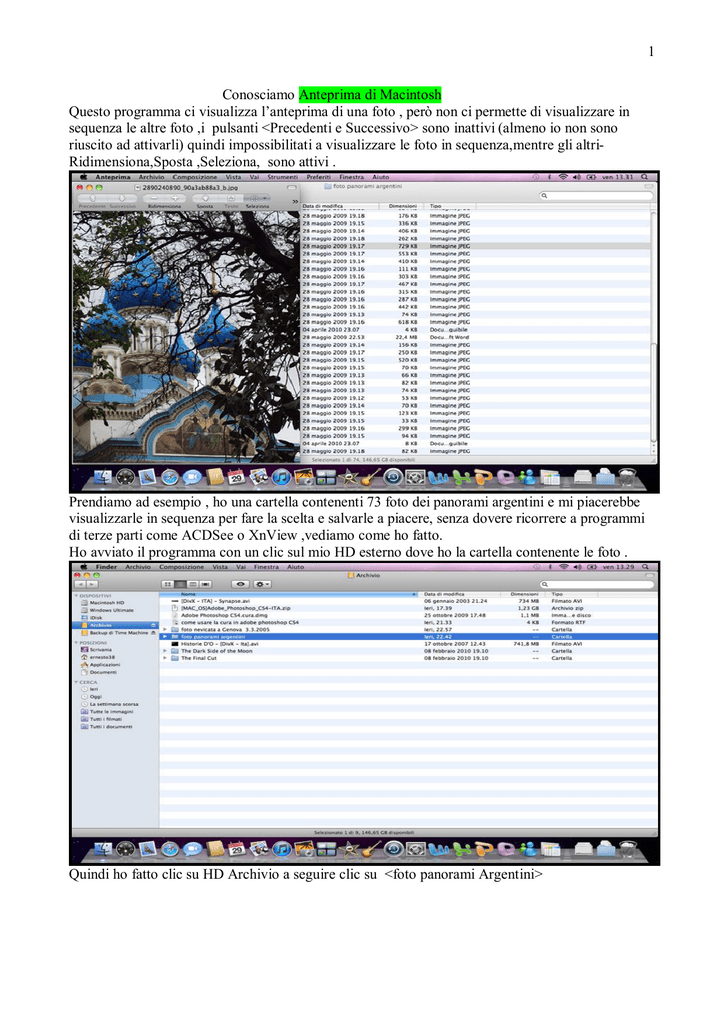The image size is (724, 1024).
Task: Click the Nome column header in Archivio window
Action: [190, 594]
